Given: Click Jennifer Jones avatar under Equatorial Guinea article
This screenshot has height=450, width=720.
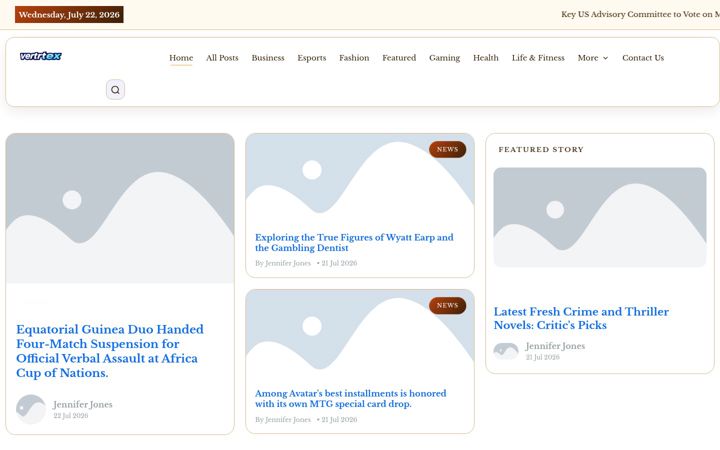Looking at the screenshot, I should [x=31, y=409].
